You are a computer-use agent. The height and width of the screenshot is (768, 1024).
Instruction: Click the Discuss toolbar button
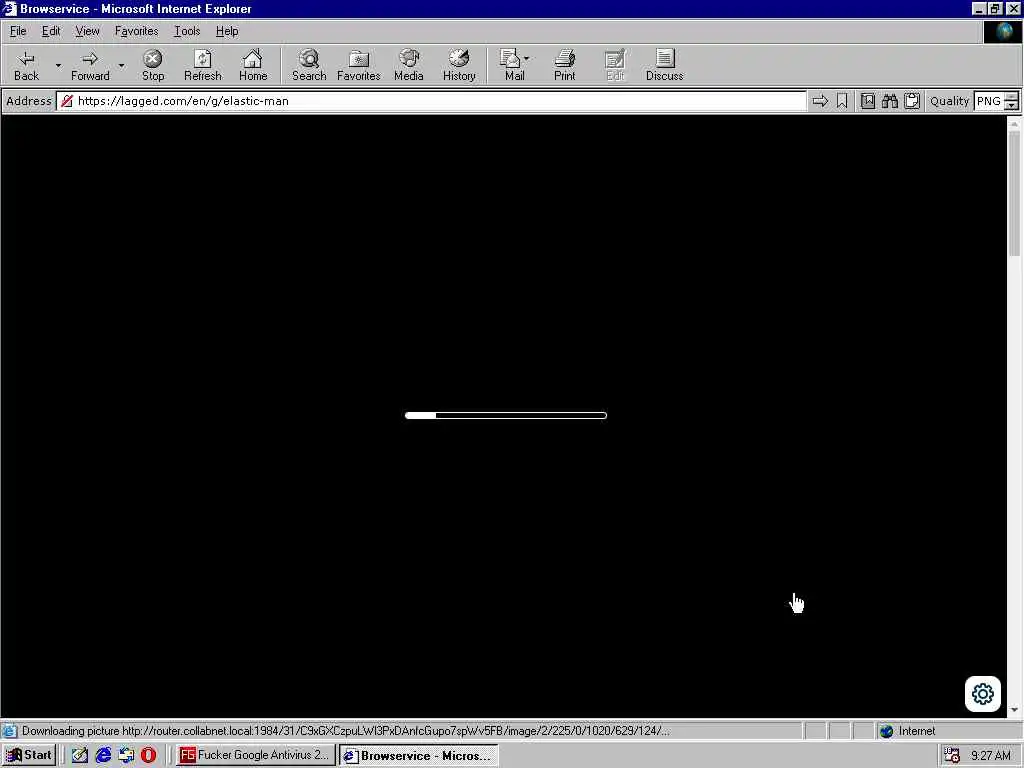[664, 65]
